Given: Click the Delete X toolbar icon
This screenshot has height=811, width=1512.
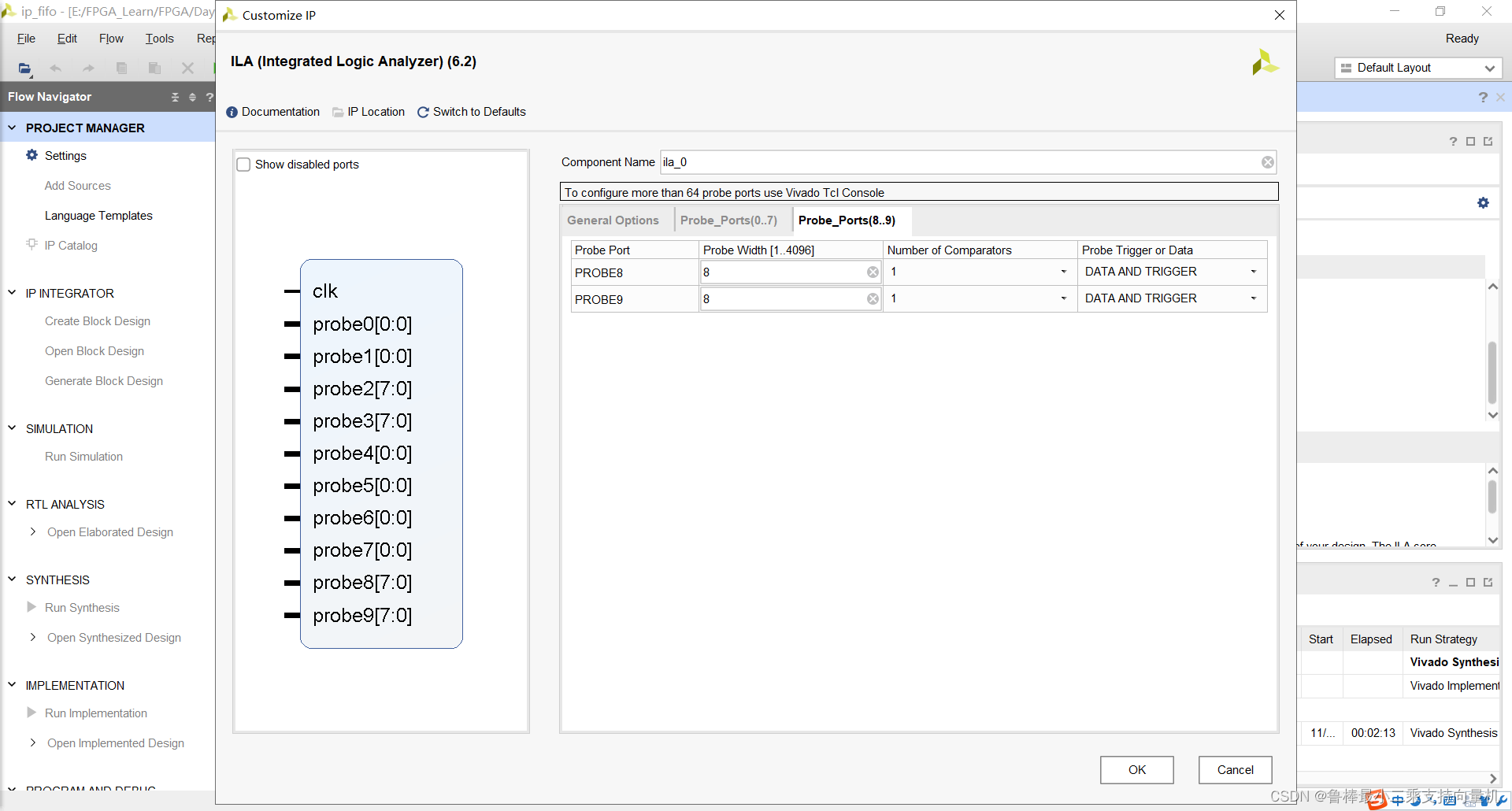Looking at the screenshot, I should click(x=187, y=69).
